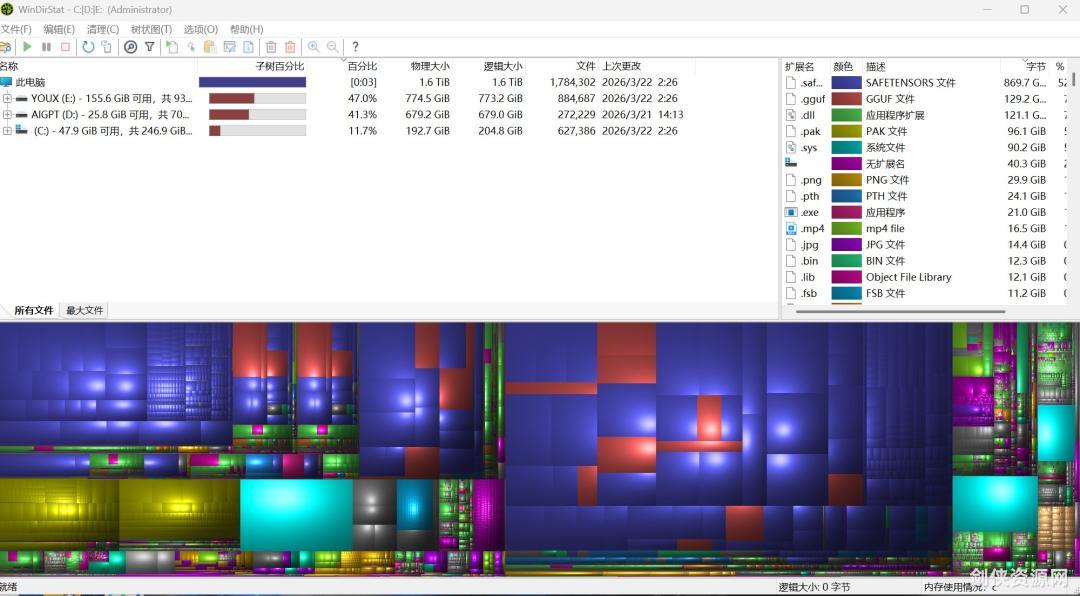Select the 此电脑 root tree item
Image resolution: width=1080 pixels, height=596 pixels.
tap(30, 82)
